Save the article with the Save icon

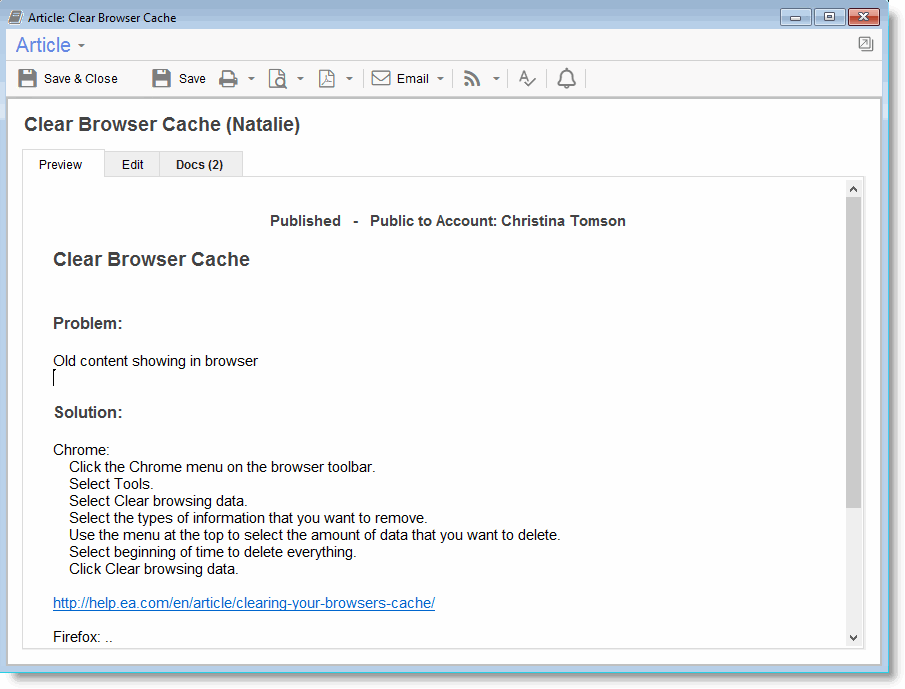(x=178, y=79)
